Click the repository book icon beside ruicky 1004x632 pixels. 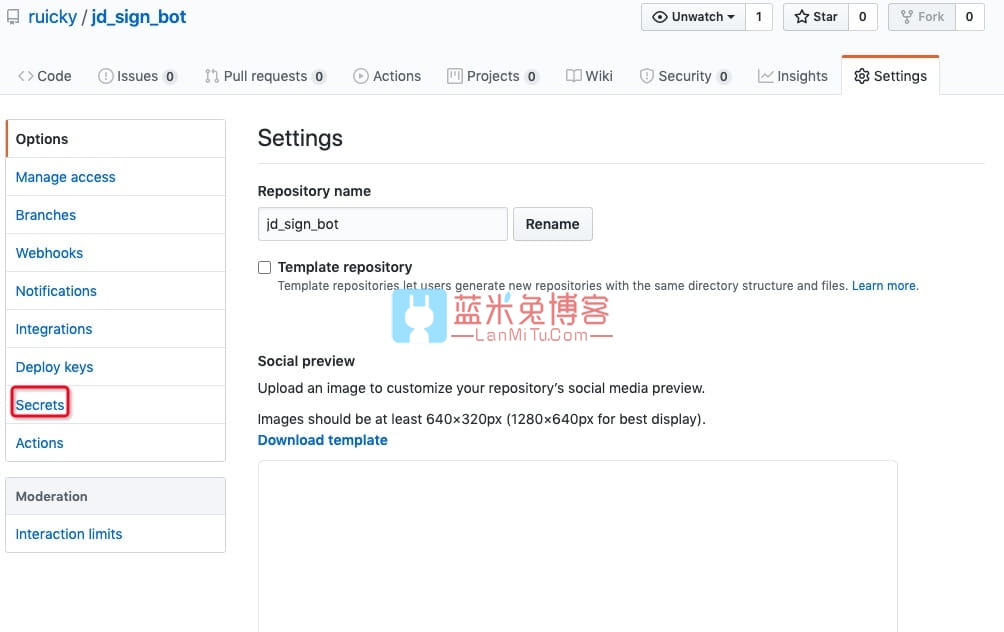[x=13, y=17]
